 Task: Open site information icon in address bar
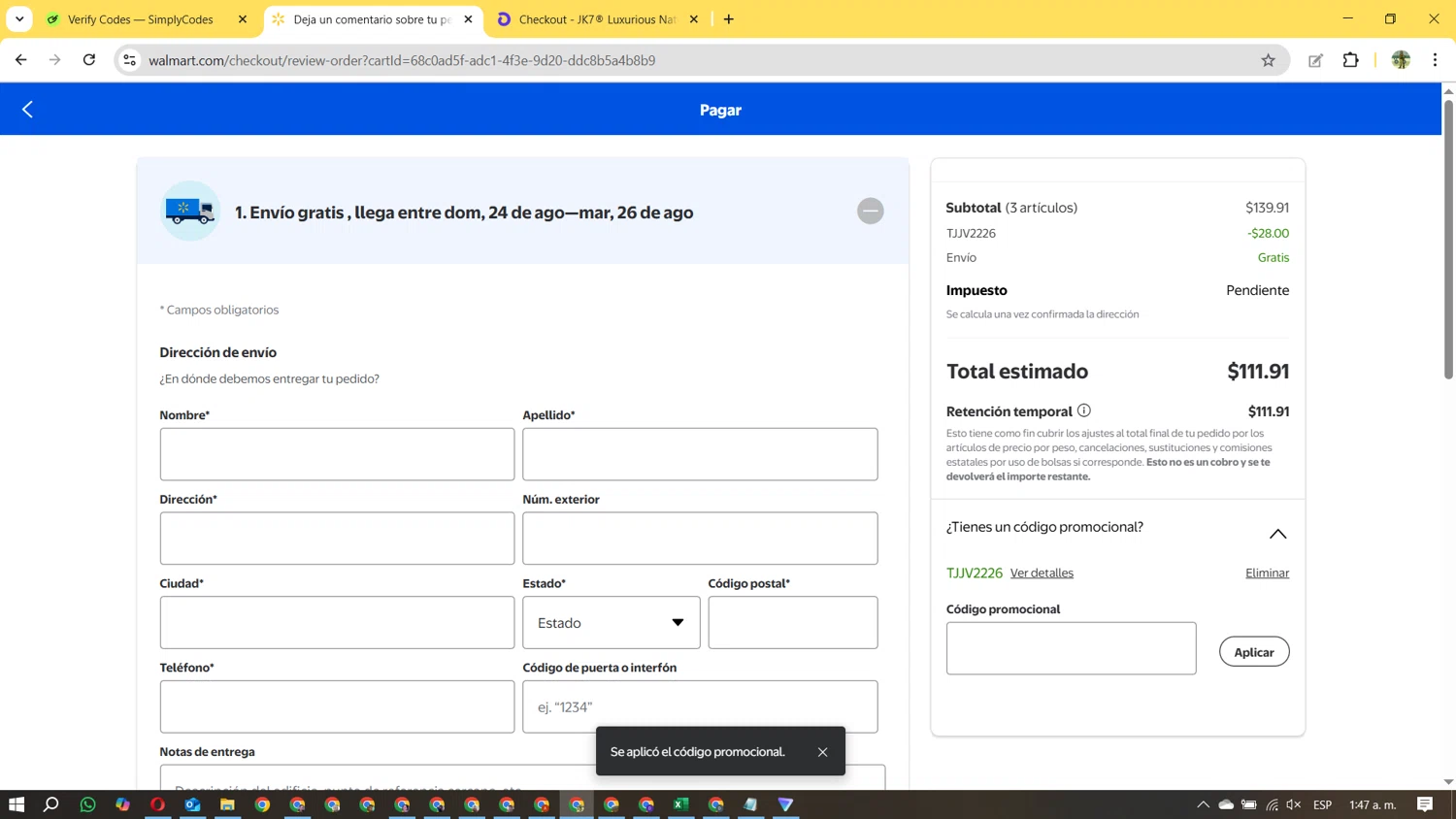point(129,60)
